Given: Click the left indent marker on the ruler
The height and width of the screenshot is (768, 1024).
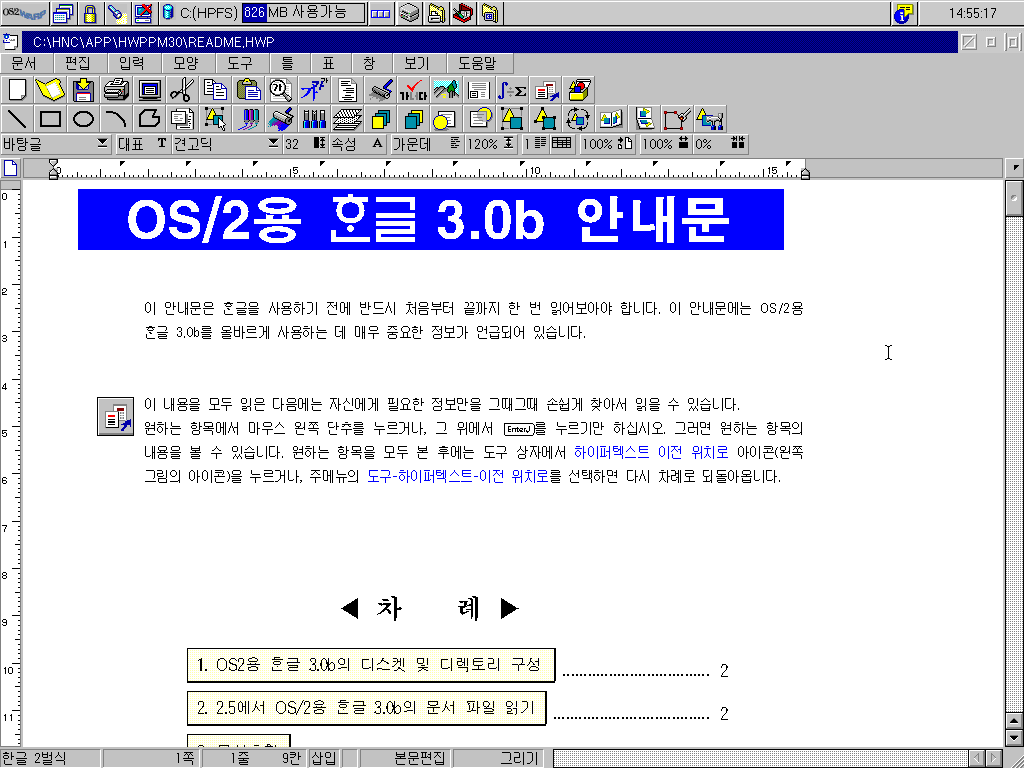Looking at the screenshot, I should coord(54,168).
